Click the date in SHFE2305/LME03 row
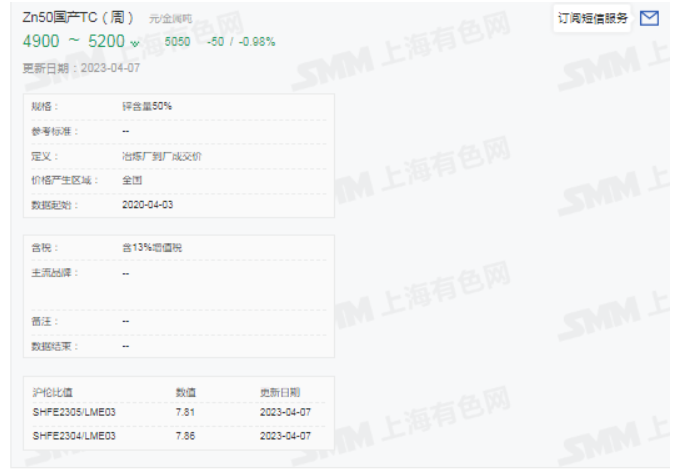The image size is (680, 475). (285, 412)
